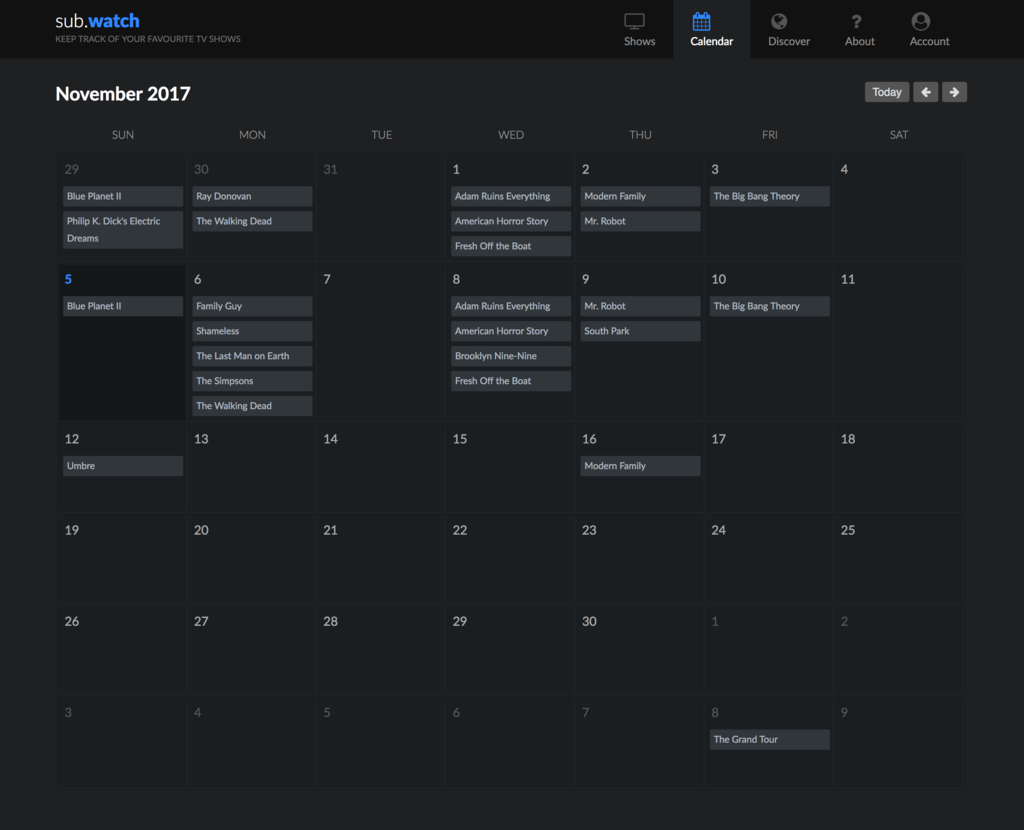Open Modern Family on November 16
Image resolution: width=1024 pixels, height=830 pixels.
(x=640, y=466)
